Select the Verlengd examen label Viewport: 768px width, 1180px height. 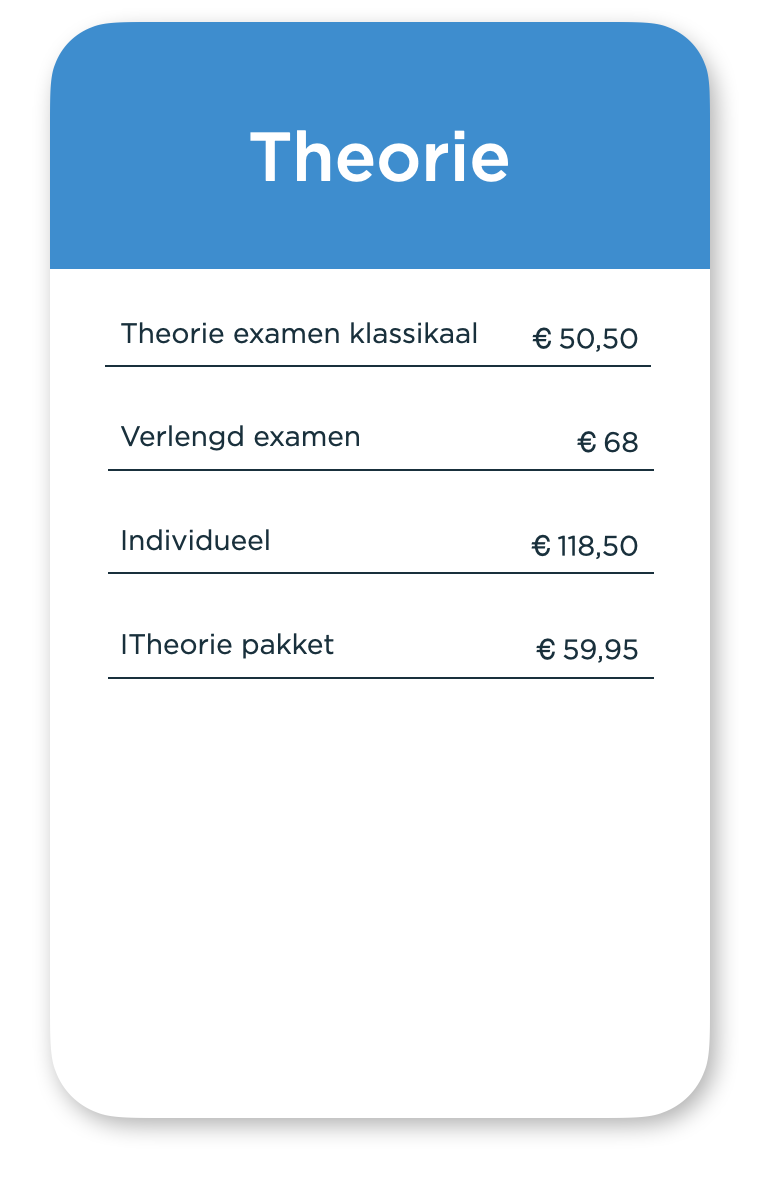tap(240, 437)
